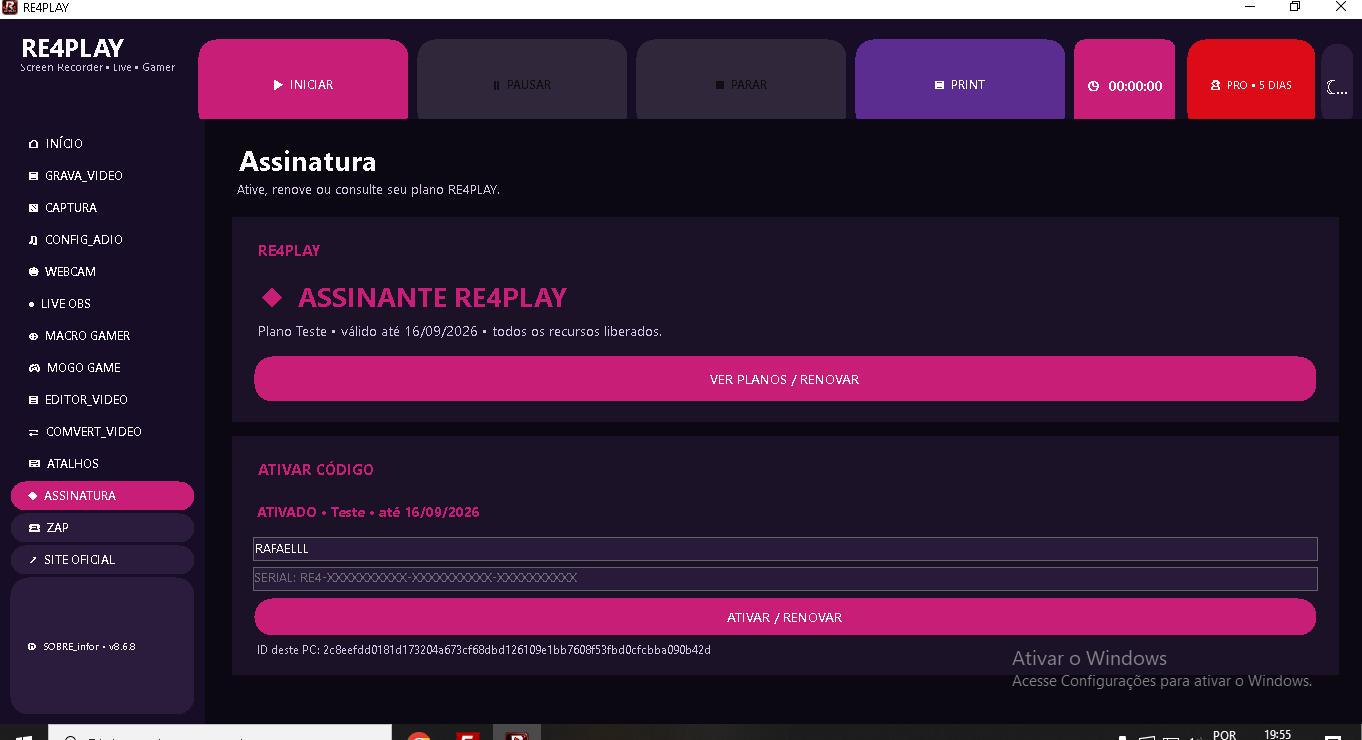
Task: Open EDITOR_VIDEO from the sidebar
Action: coord(102,400)
